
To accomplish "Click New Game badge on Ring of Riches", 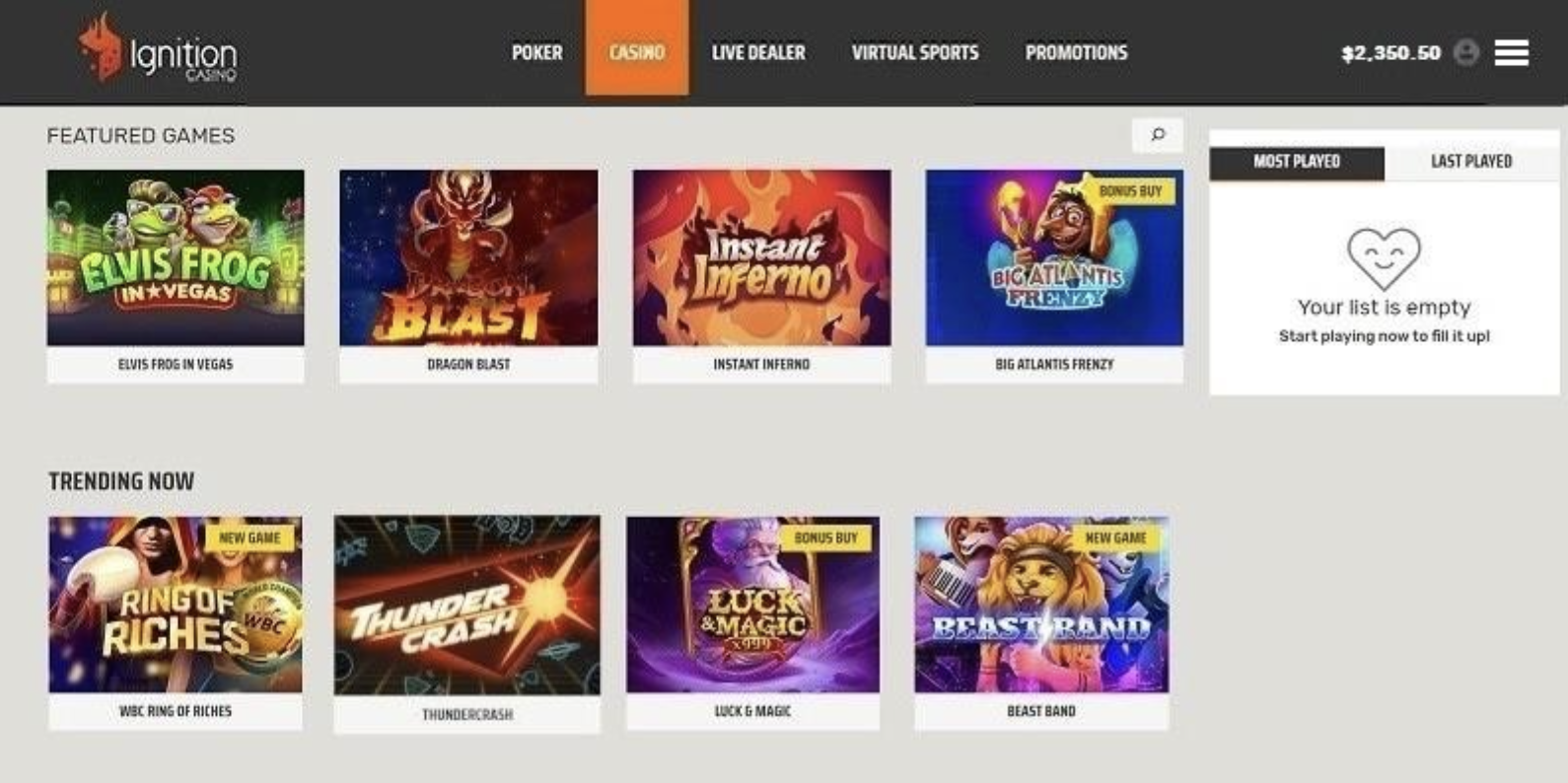I will point(249,537).
